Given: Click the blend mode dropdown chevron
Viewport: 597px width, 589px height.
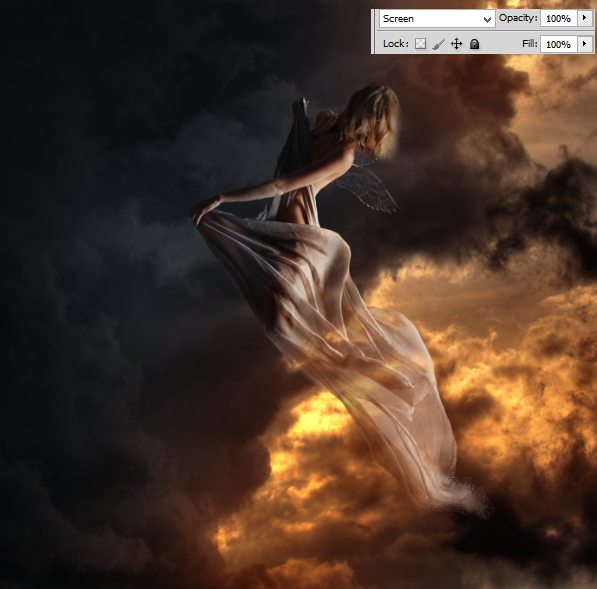Looking at the screenshot, I should pyautogui.click(x=487, y=20).
